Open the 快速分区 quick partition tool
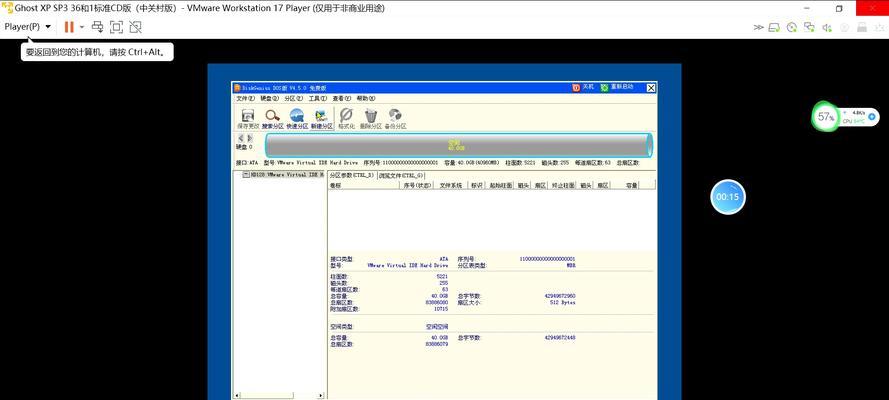 click(297, 119)
